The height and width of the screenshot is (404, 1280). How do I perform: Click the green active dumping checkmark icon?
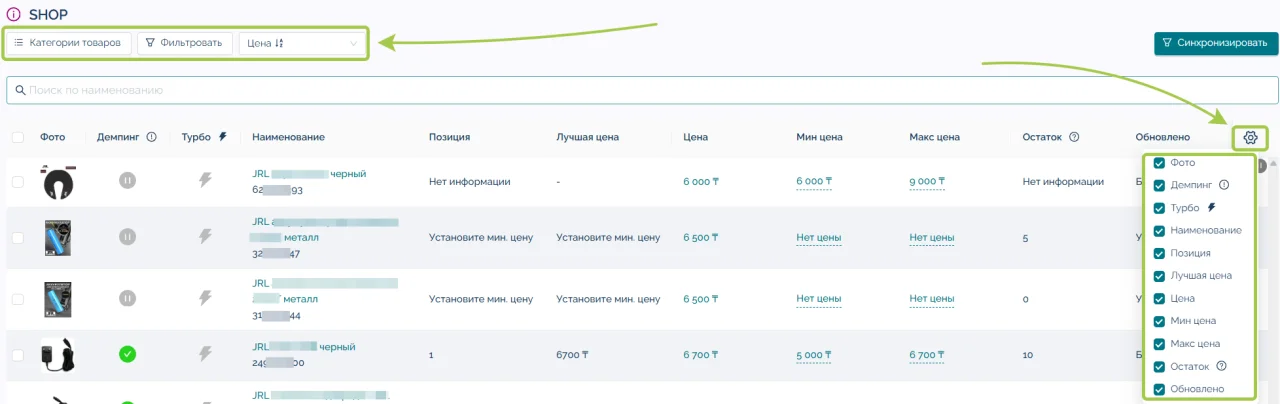[x=127, y=353]
